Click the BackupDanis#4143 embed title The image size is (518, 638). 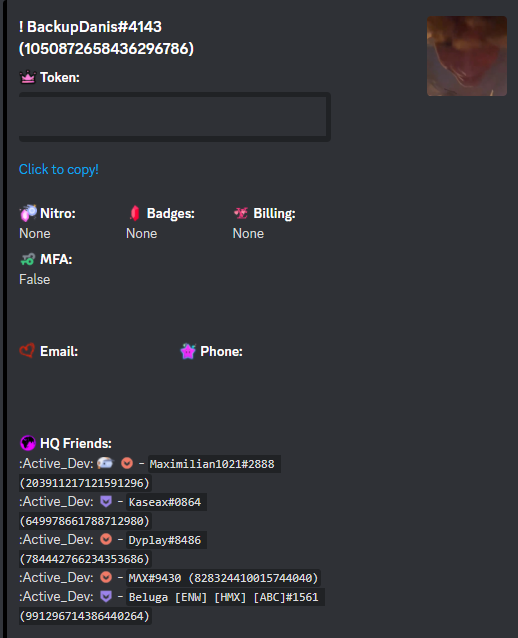click(x=106, y=37)
